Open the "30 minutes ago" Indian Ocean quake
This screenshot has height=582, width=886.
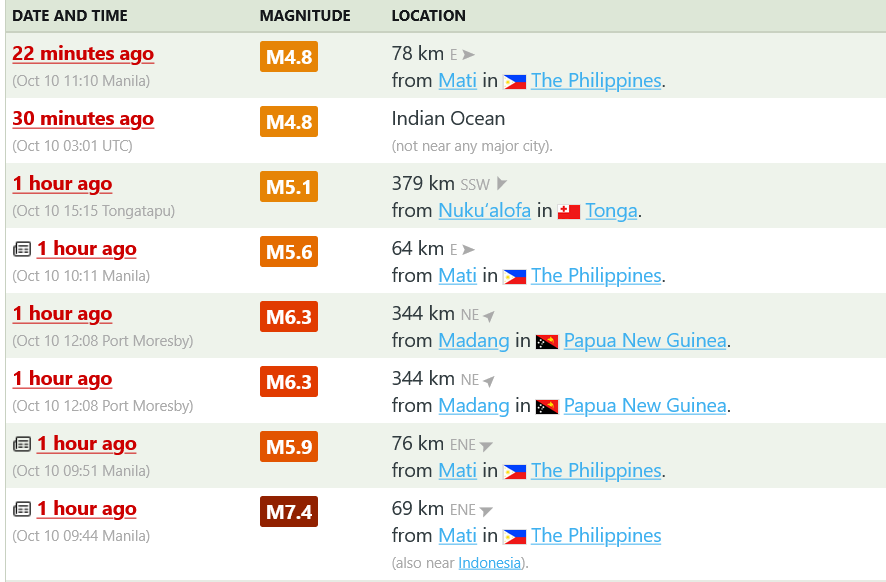[x=83, y=119]
